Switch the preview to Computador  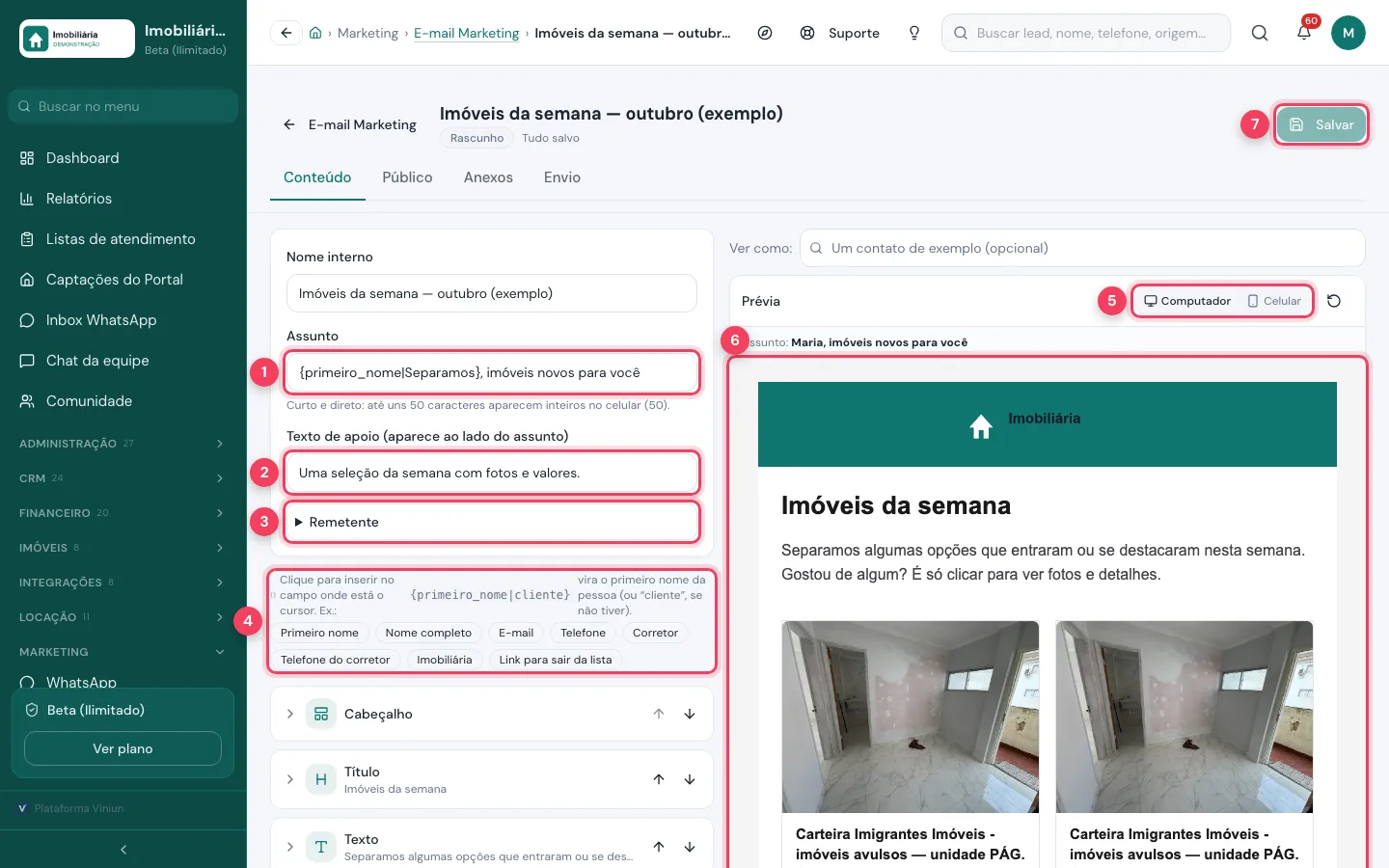point(1187,301)
